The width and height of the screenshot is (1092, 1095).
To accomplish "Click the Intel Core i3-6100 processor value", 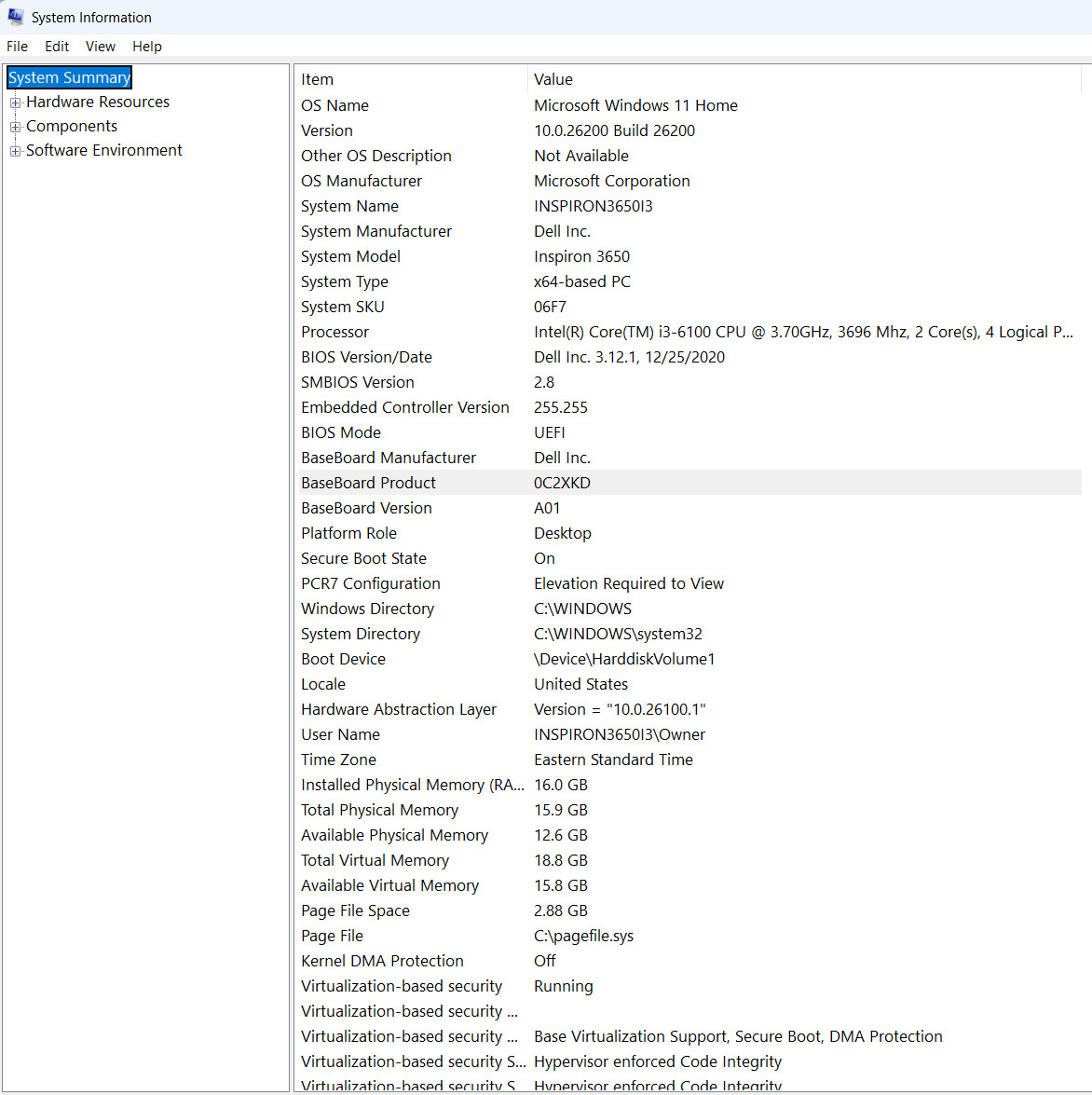I will pyautogui.click(x=803, y=332).
